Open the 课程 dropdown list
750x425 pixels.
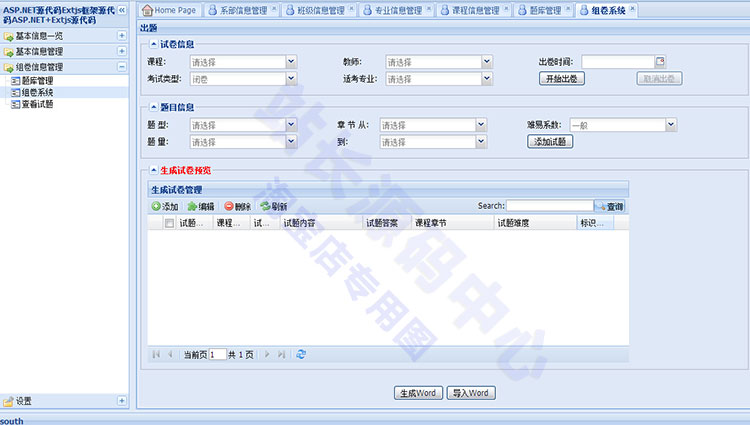pyautogui.click(x=291, y=62)
